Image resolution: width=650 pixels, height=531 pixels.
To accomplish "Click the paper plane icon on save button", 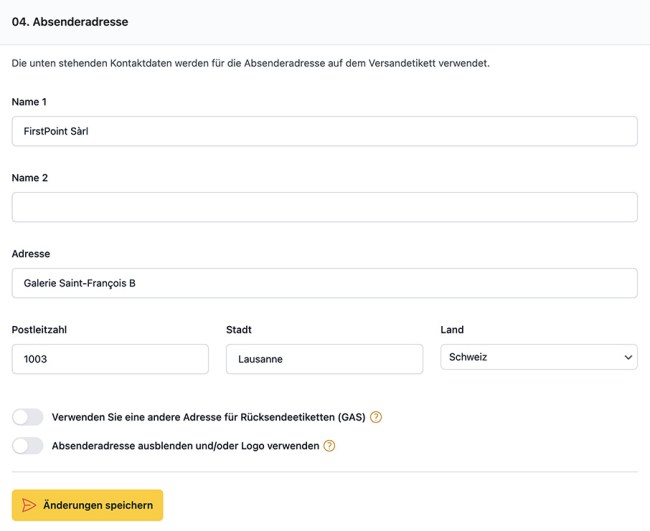I will click(29, 505).
